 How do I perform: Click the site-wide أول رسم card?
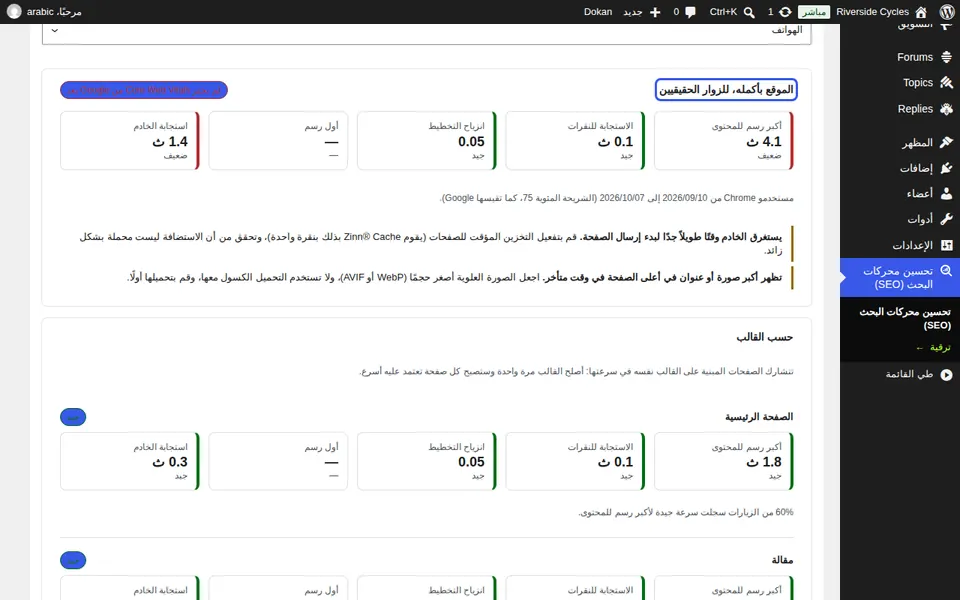click(x=278, y=141)
